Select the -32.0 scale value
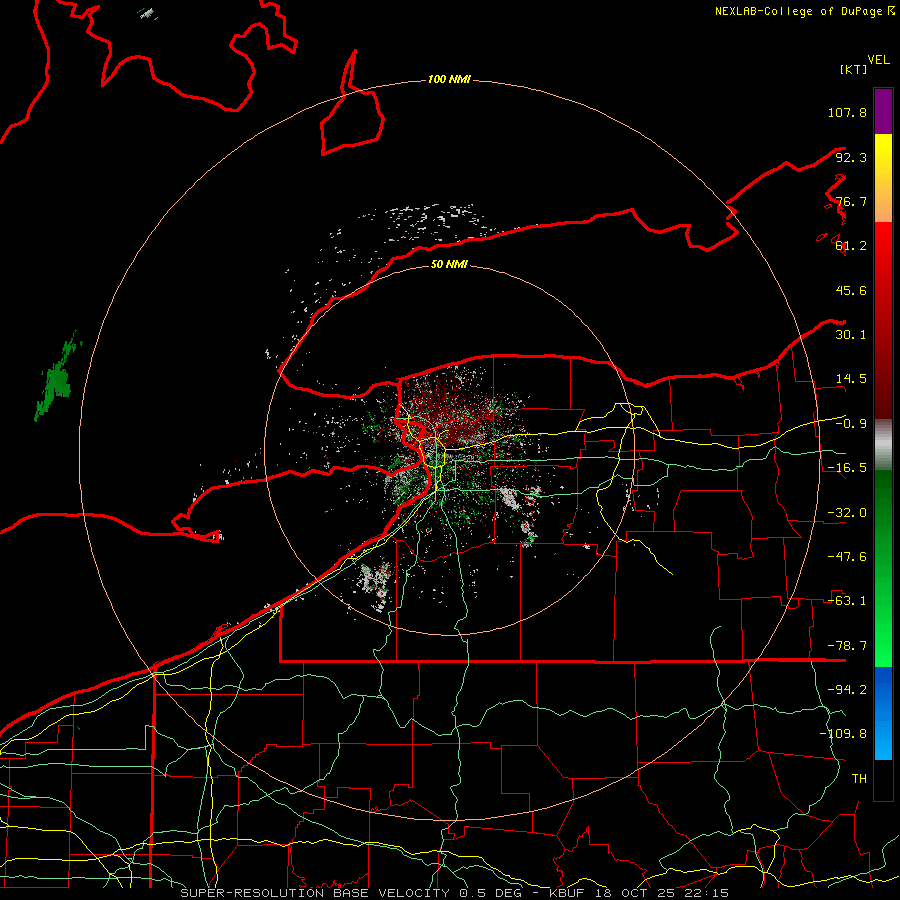 click(x=847, y=513)
